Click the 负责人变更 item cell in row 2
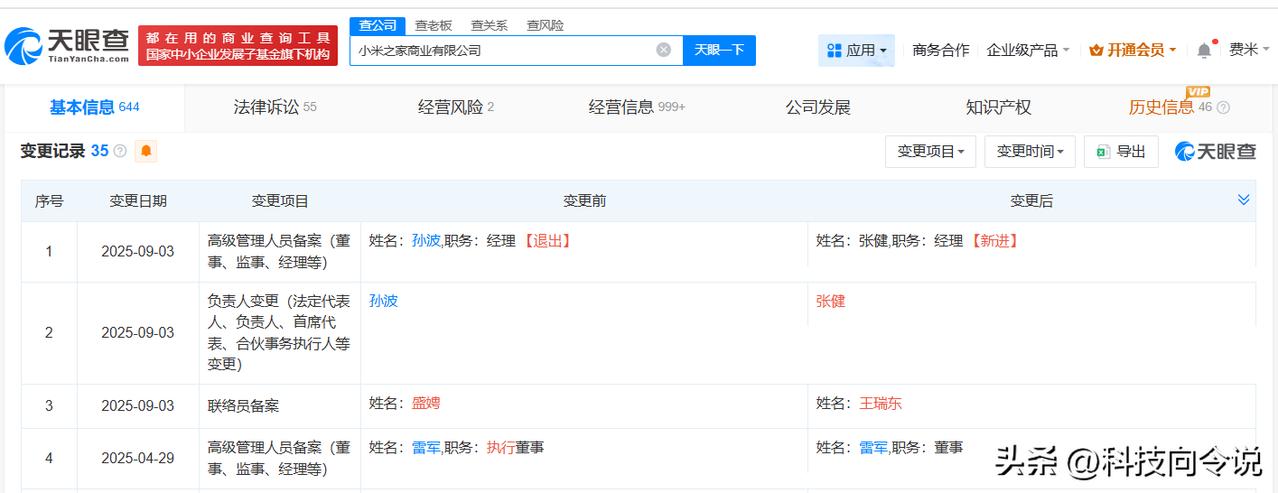Viewport: 1278px width, 493px height. click(280, 333)
